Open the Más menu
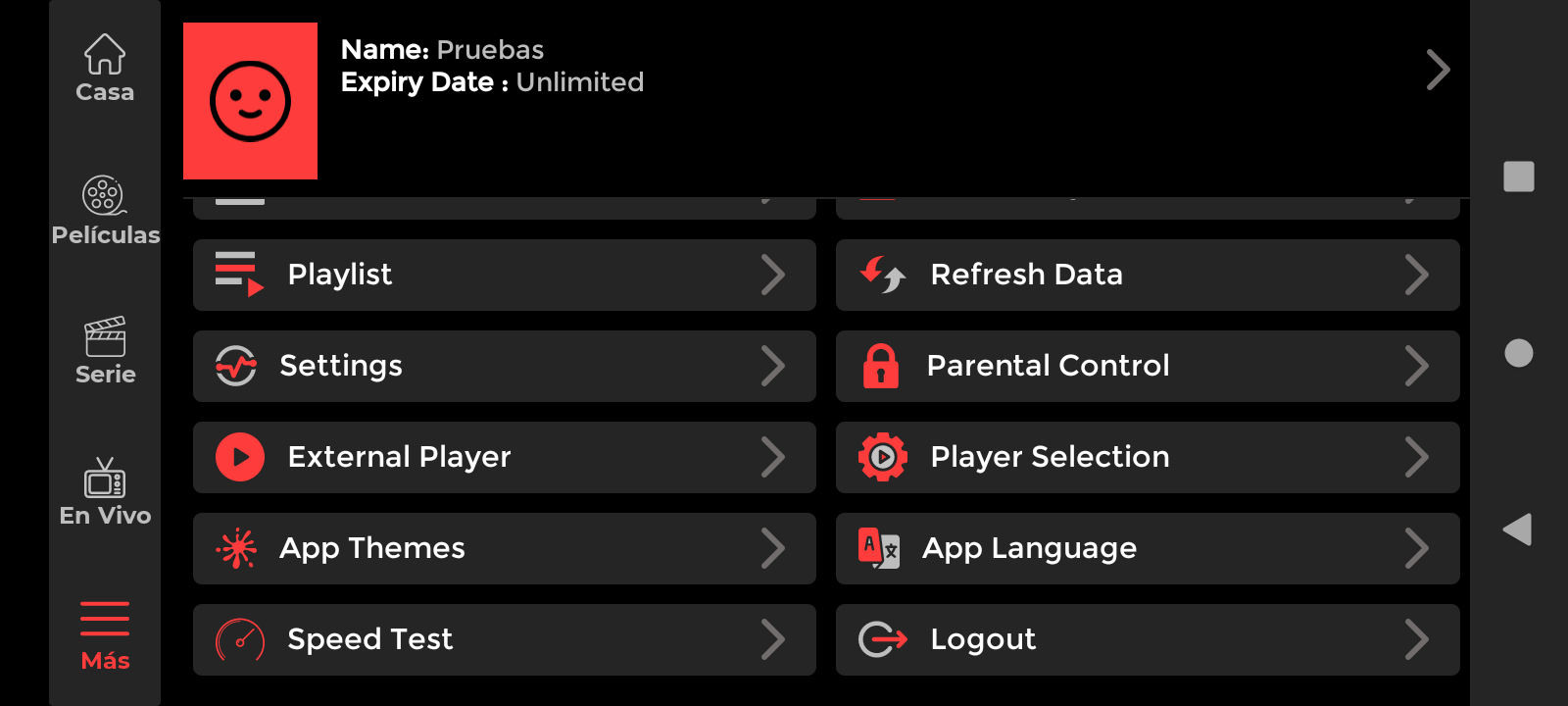The image size is (1568, 706). coord(105,635)
